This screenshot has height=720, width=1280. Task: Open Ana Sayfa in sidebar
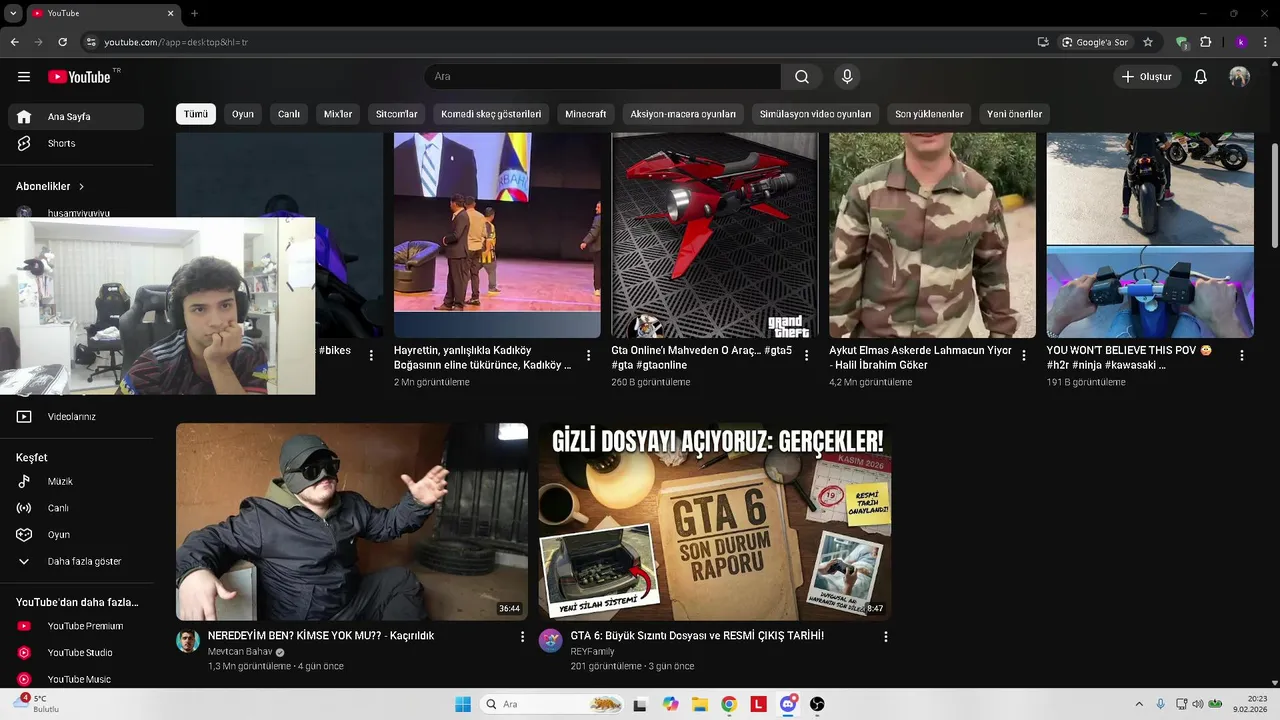pos(76,117)
